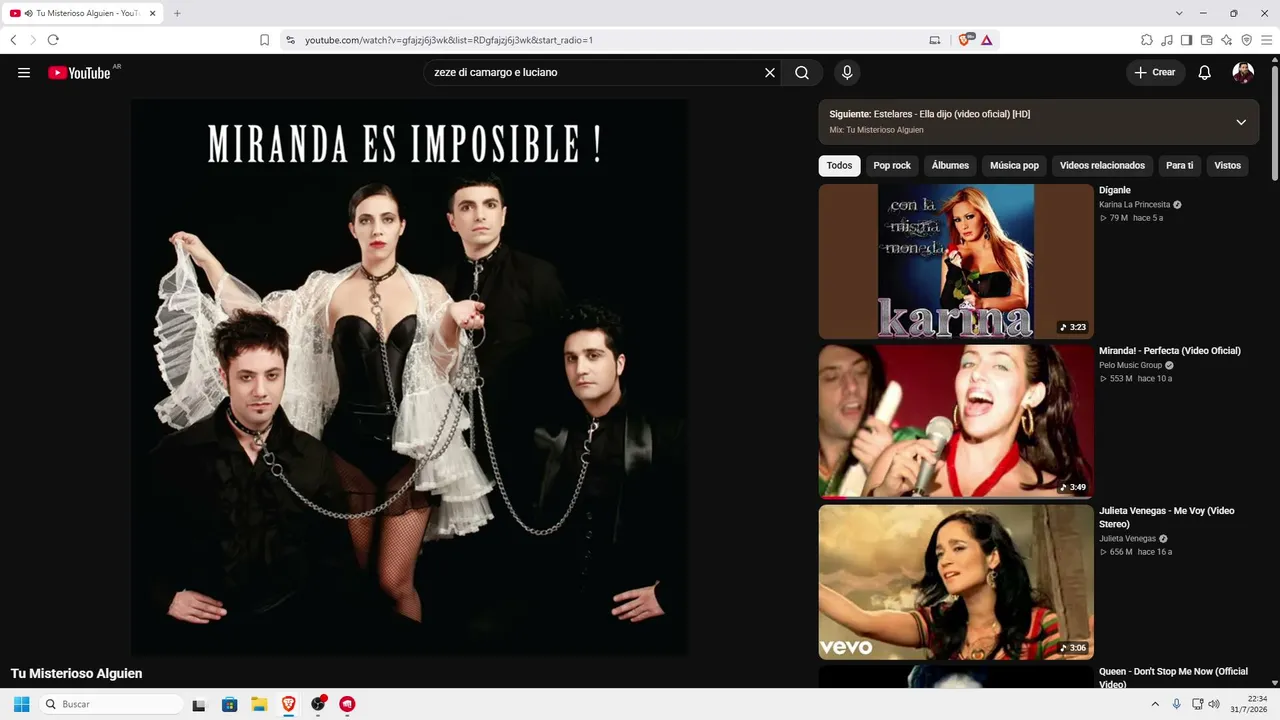Viewport: 1280px width, 720px height.
Task: Go back with browser back arrow
Action: [13, 40]
